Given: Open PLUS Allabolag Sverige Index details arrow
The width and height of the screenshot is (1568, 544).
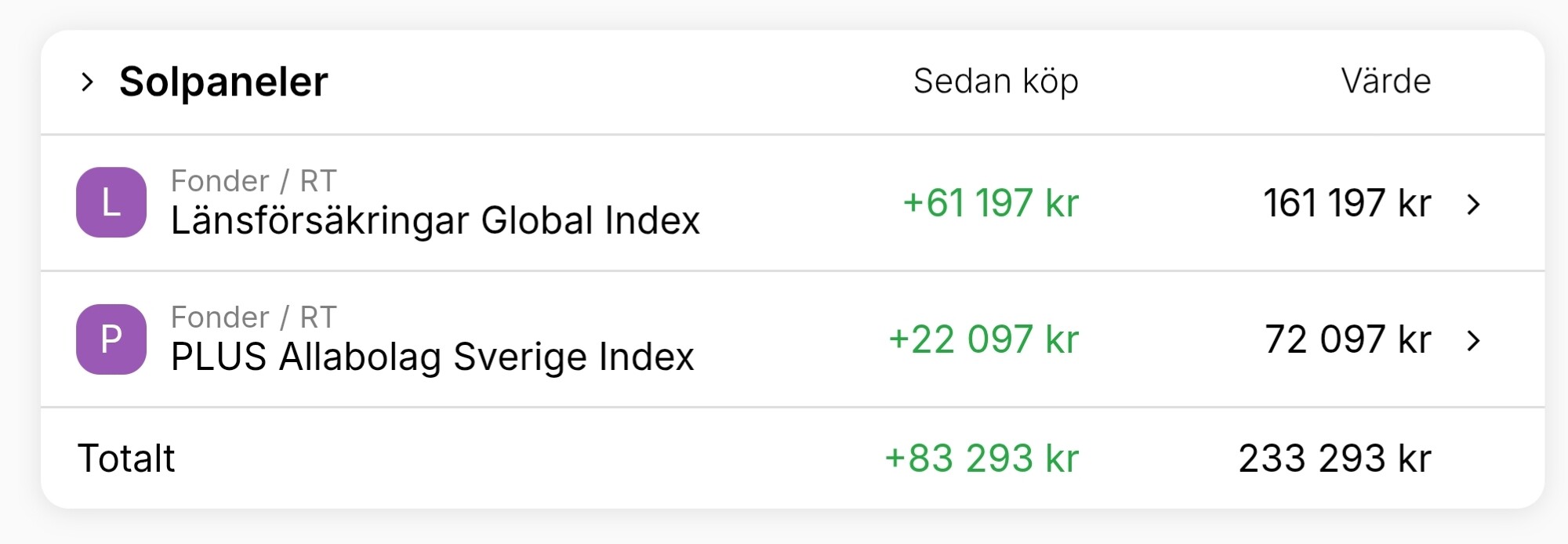Looking at the screenshot, I should point(1473,340).
